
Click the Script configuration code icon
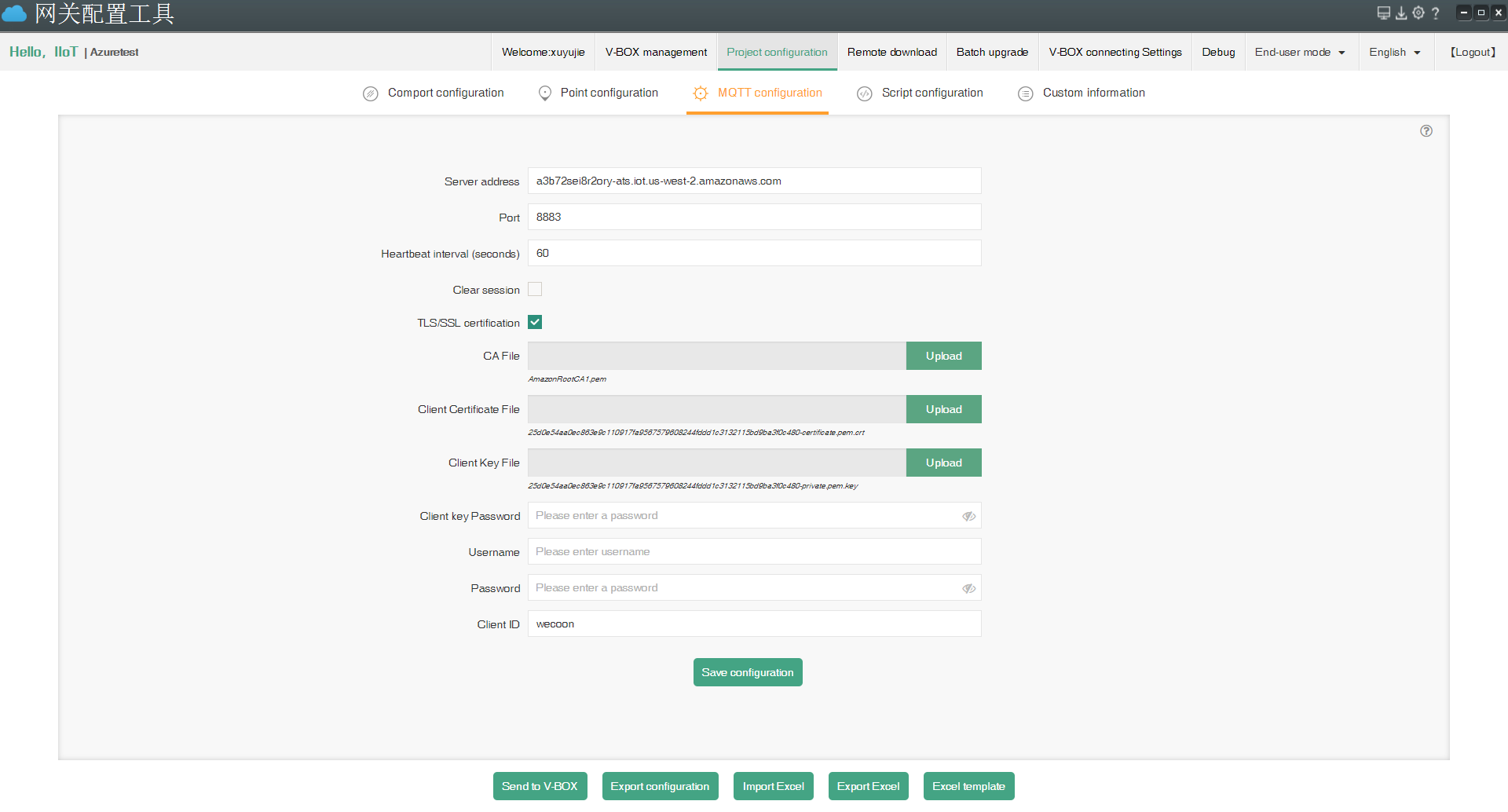pyautogui.click(x=864, y=93)
